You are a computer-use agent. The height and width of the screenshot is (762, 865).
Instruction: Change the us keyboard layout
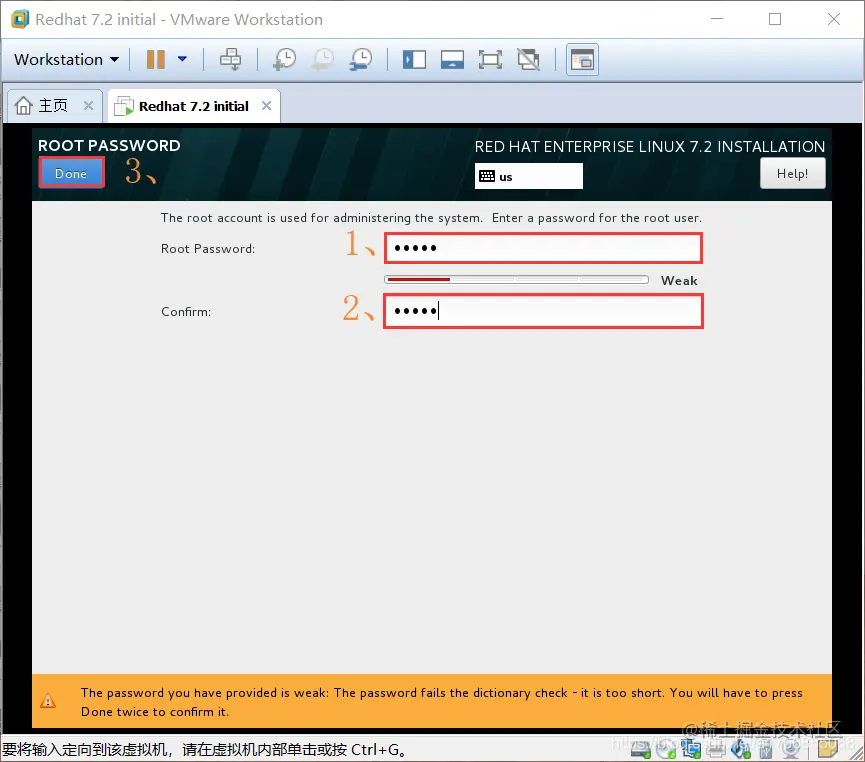528,176
